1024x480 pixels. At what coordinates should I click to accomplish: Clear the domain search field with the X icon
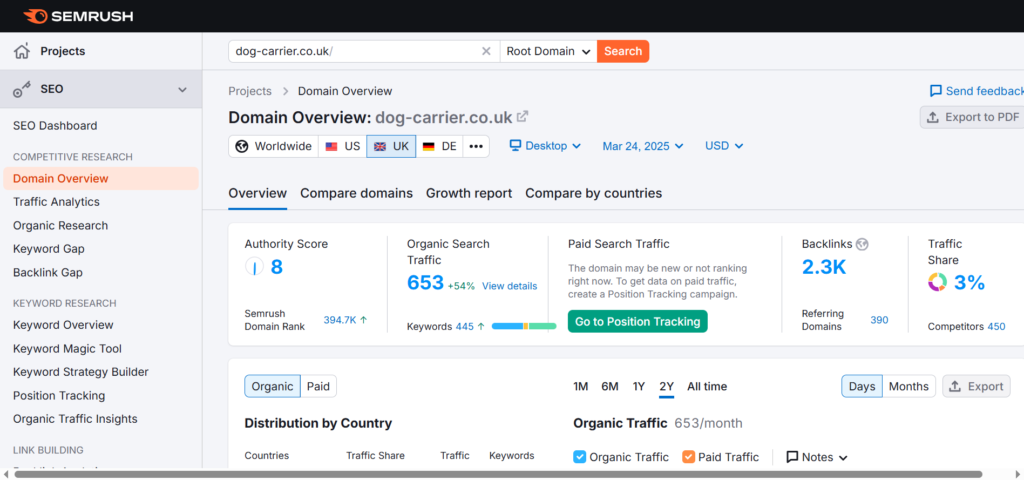(x=486, y=52)
